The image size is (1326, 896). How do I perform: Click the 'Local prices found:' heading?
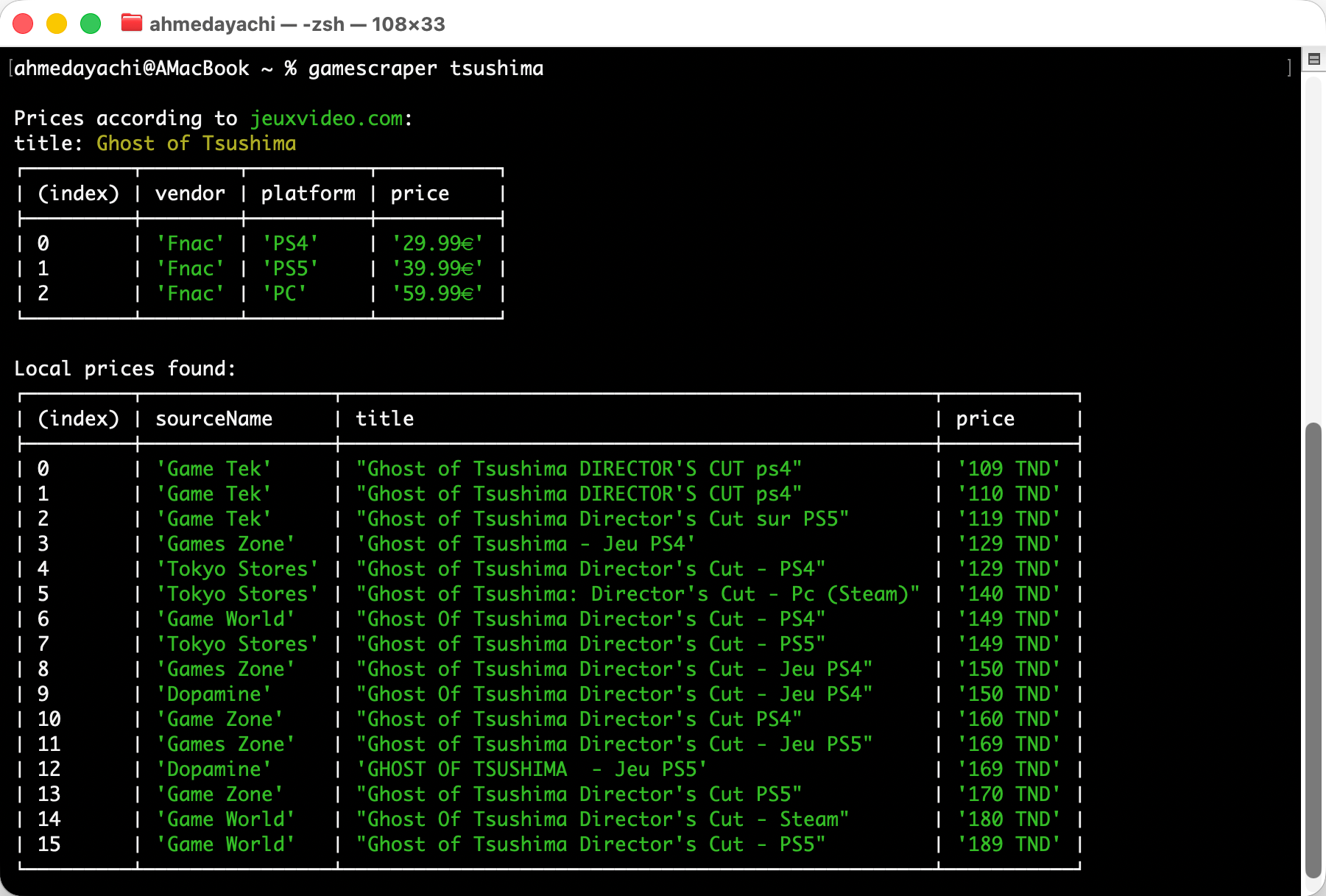click(125, 369)
